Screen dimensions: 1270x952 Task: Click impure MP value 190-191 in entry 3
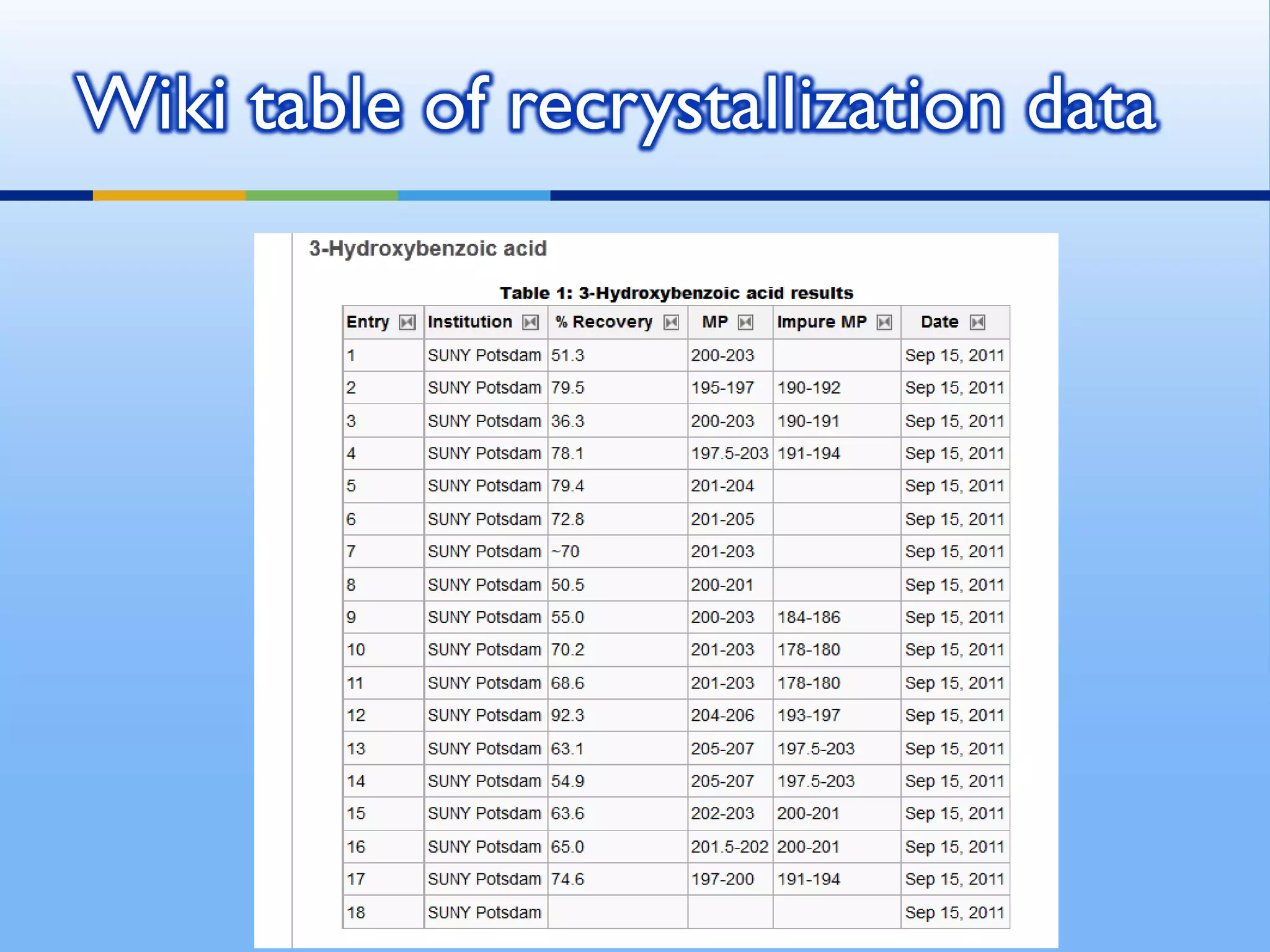809,421
